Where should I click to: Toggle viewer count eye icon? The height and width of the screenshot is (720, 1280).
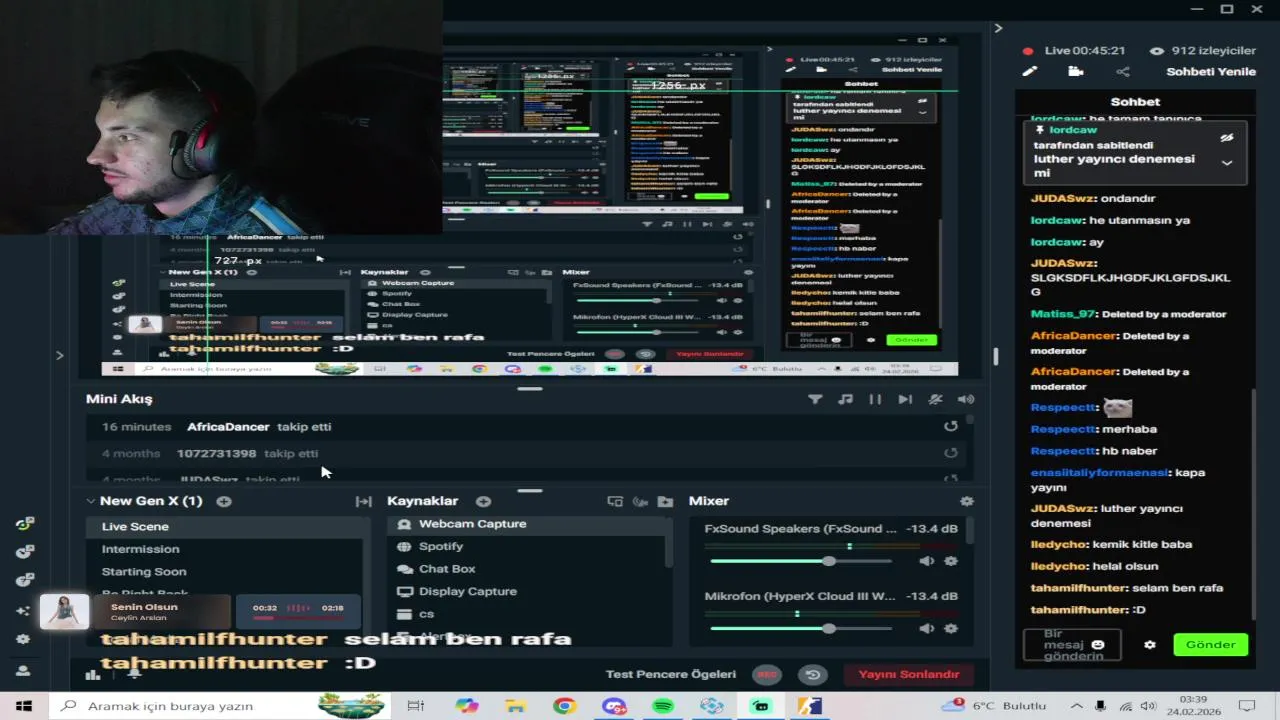[1157, 50]
